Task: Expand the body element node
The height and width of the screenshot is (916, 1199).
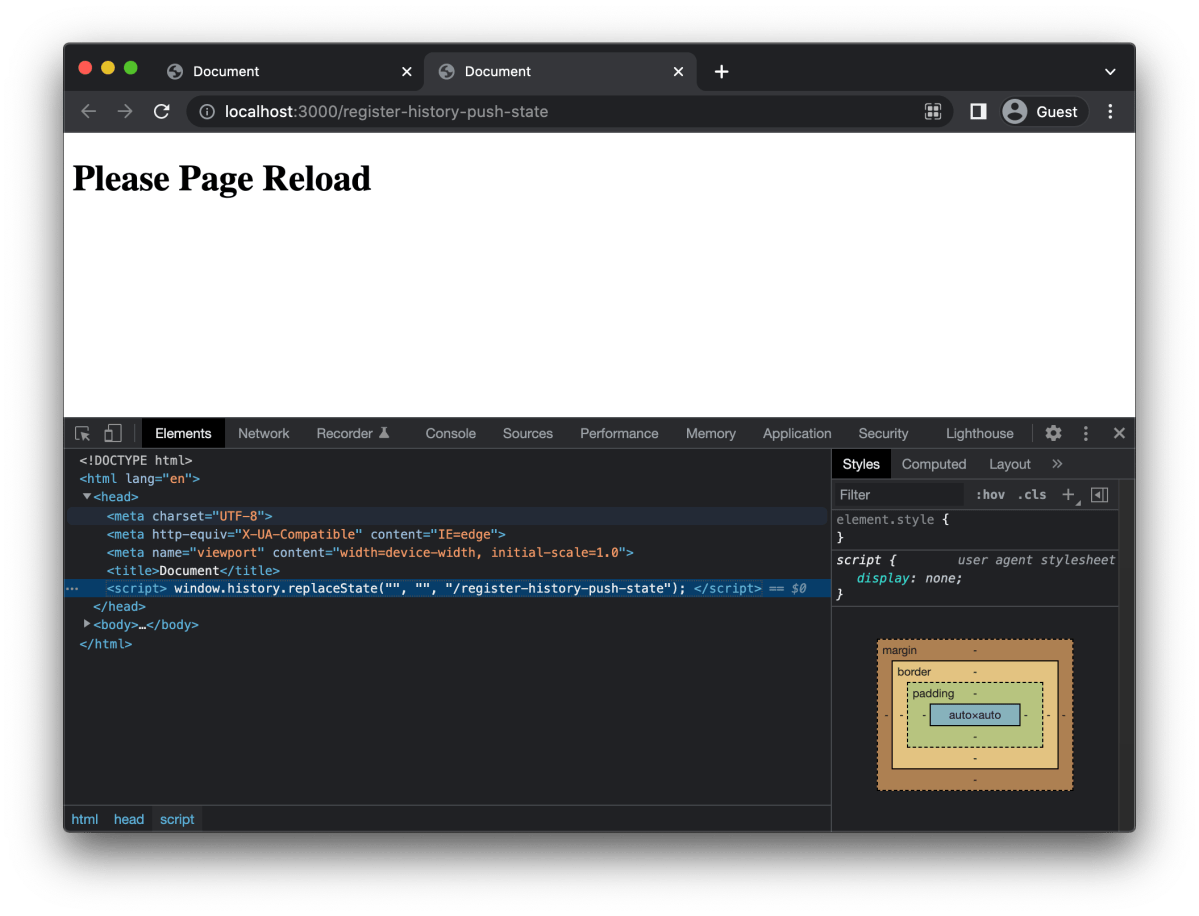Action: point(86,625)
